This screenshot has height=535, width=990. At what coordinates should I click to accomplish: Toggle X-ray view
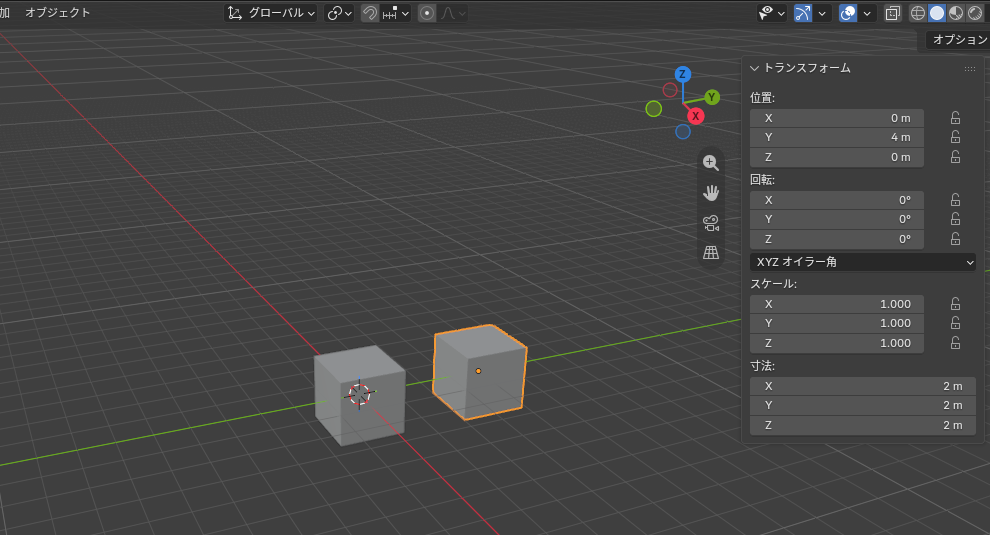(x=892, y=13)
